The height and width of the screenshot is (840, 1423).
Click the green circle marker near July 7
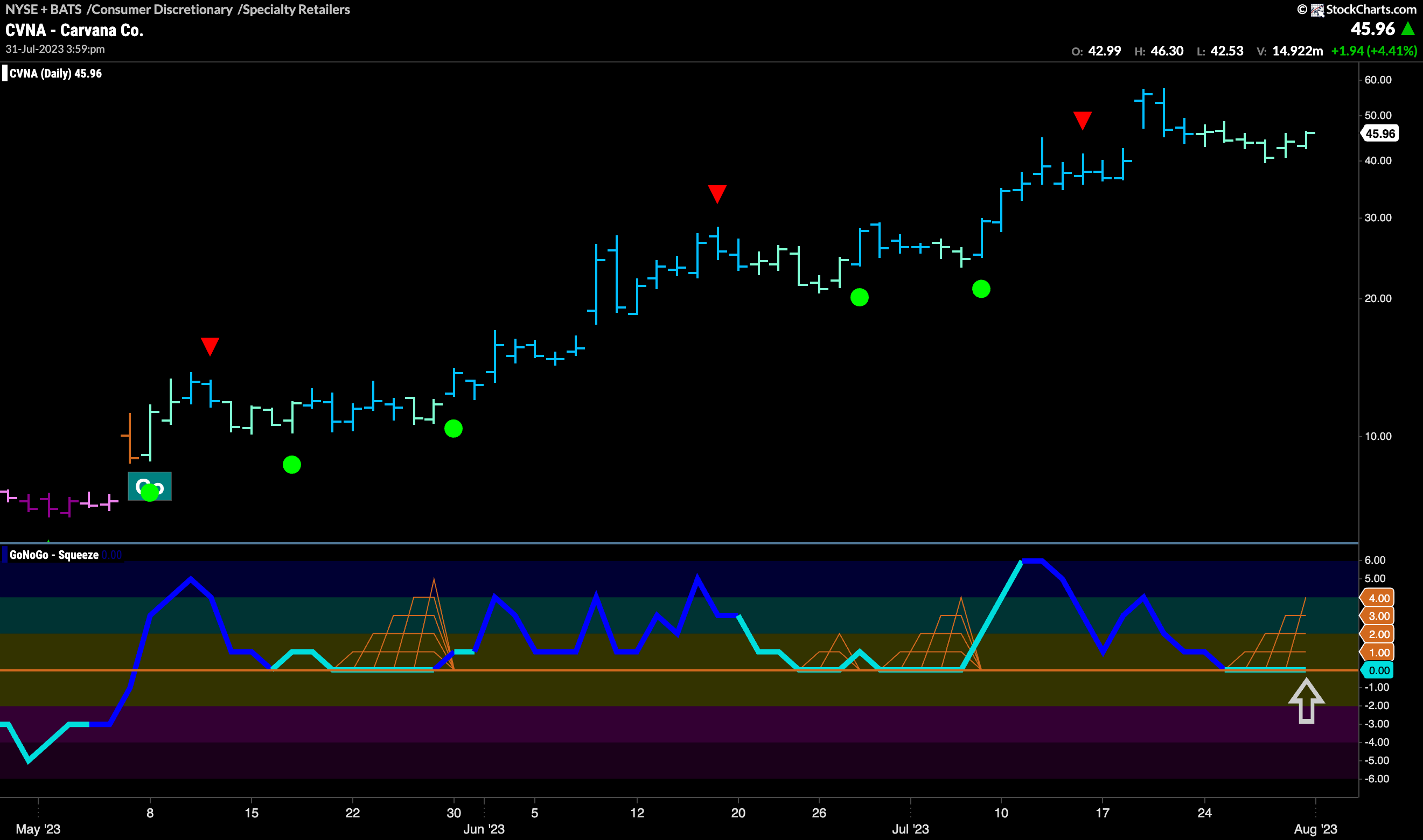981,289
